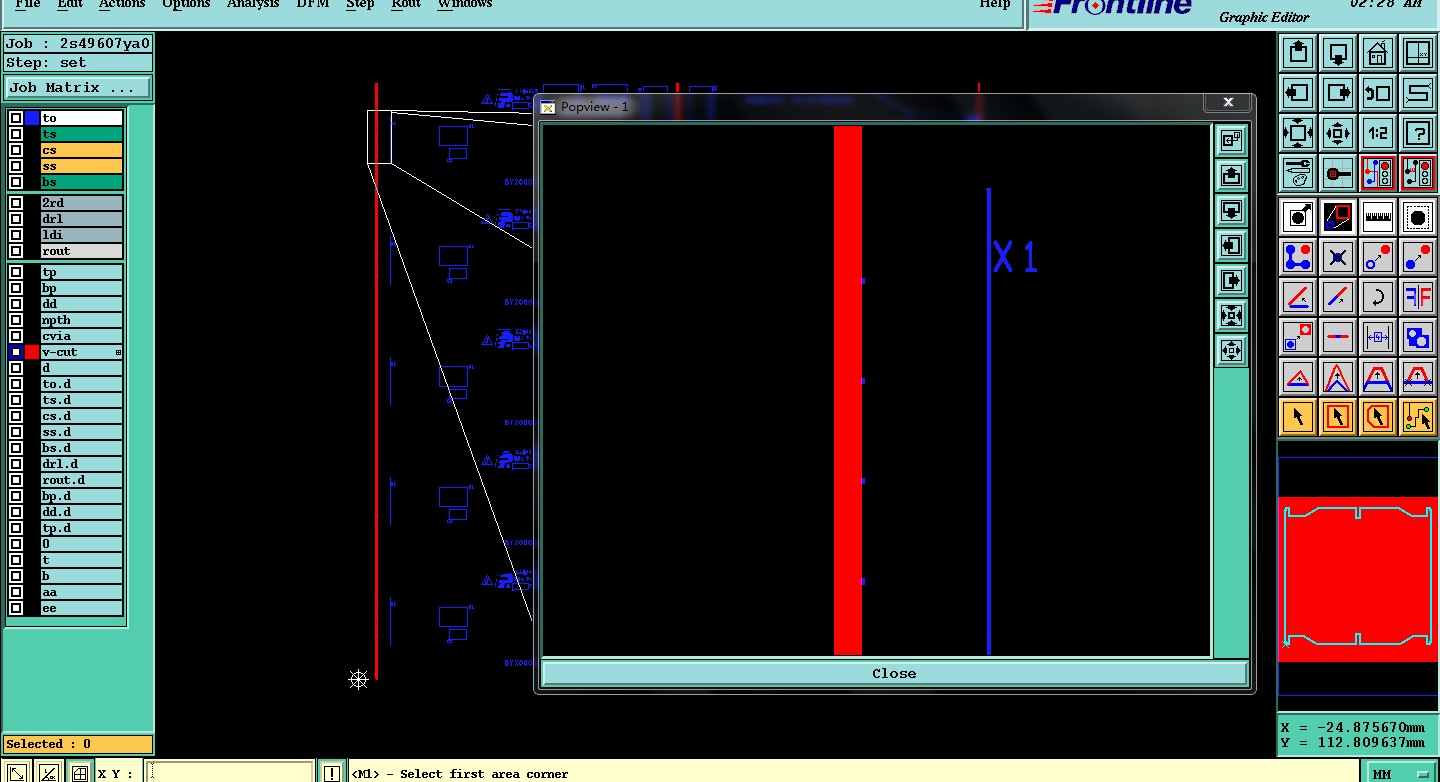Click the pan right icon in Popview
This screenshot has height=782, width=1440.
pyautogui.click(x=1231, y=281)
